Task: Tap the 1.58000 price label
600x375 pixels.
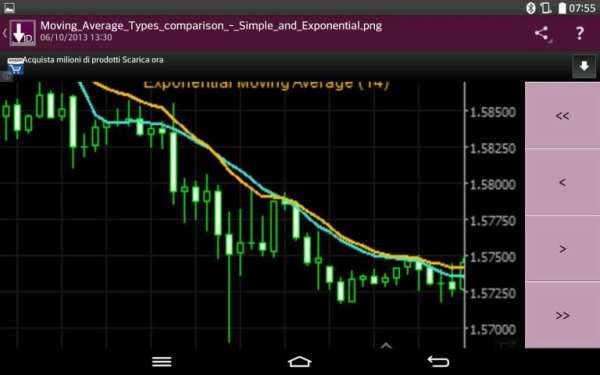Action: point(492,184)
